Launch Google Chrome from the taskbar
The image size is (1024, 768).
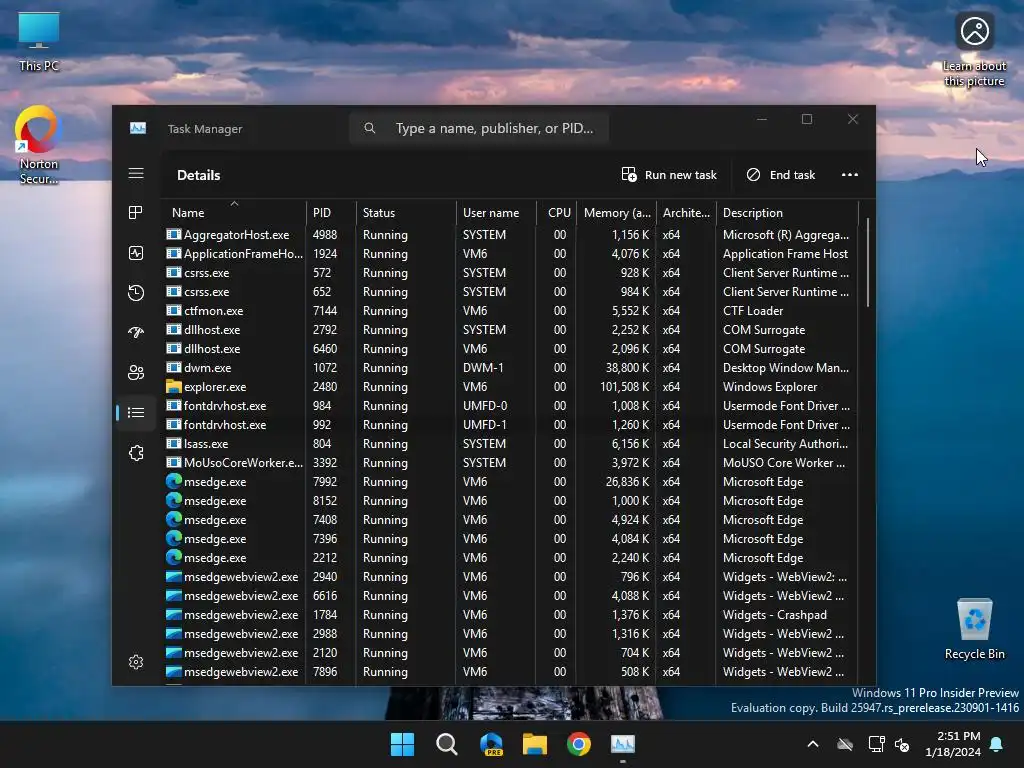[579, 744]
